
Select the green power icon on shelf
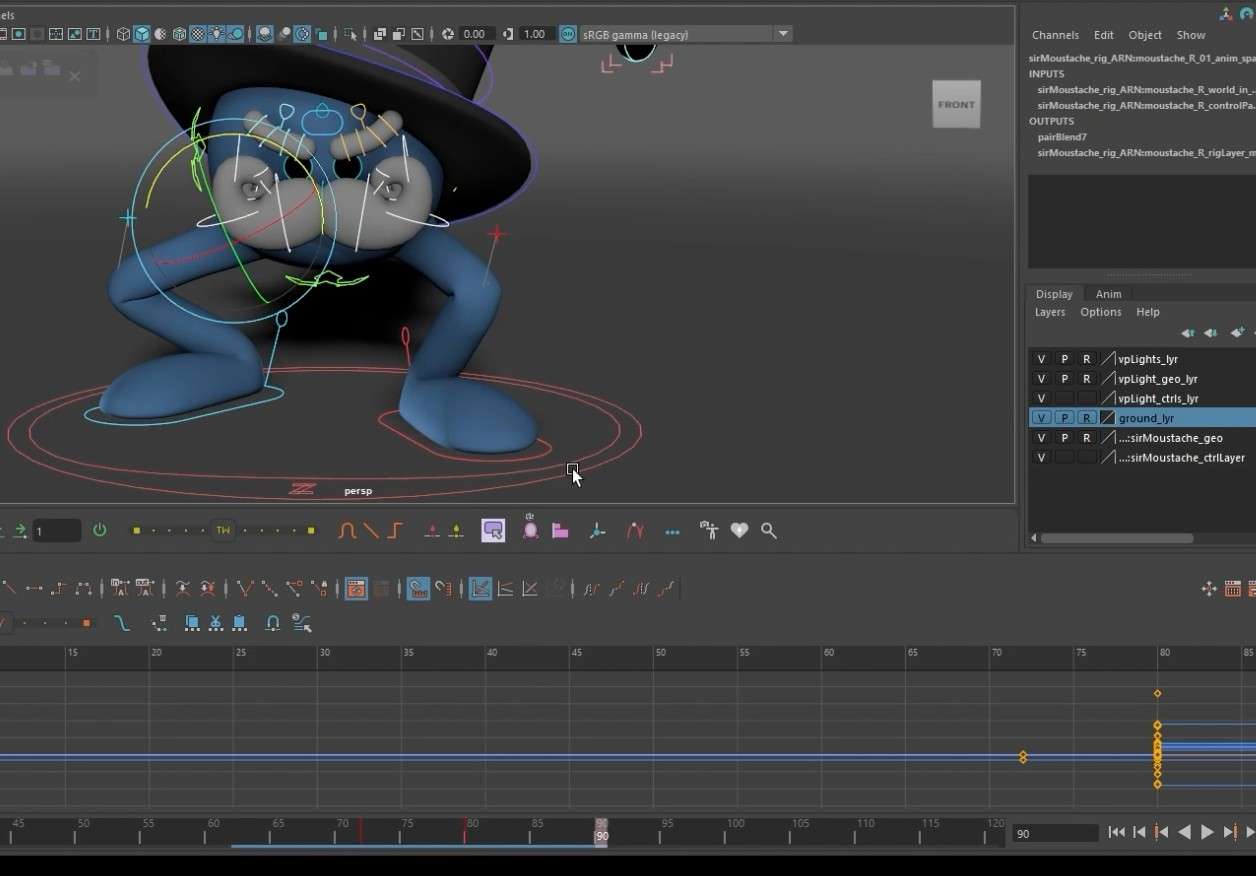[99, 531]
